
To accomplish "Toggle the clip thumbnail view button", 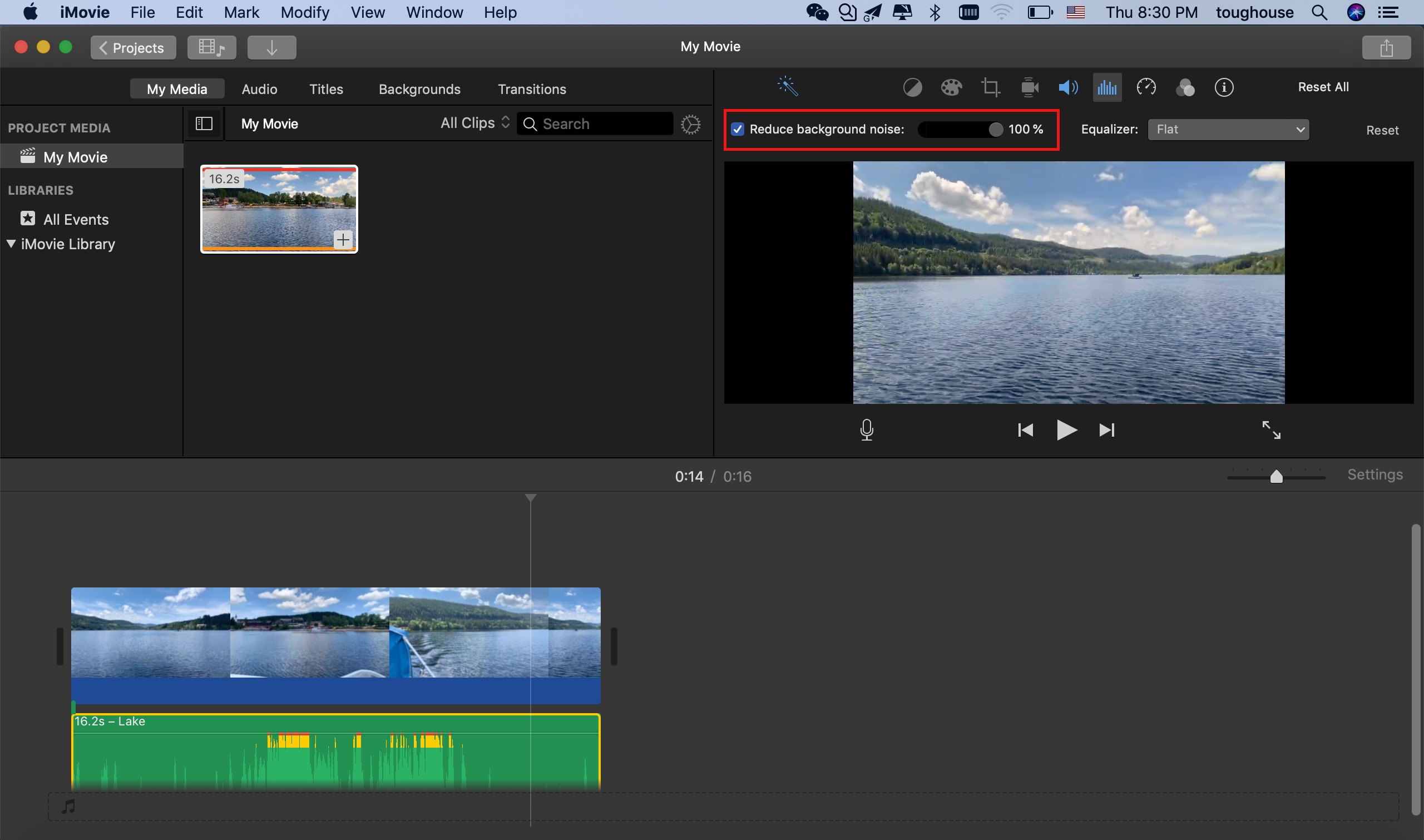I will 204,123.
